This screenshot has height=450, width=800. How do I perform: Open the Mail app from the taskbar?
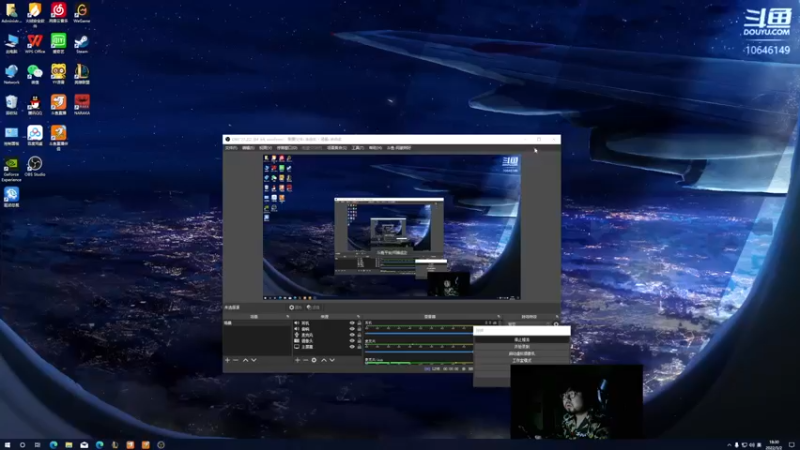(x=84, y=445)
